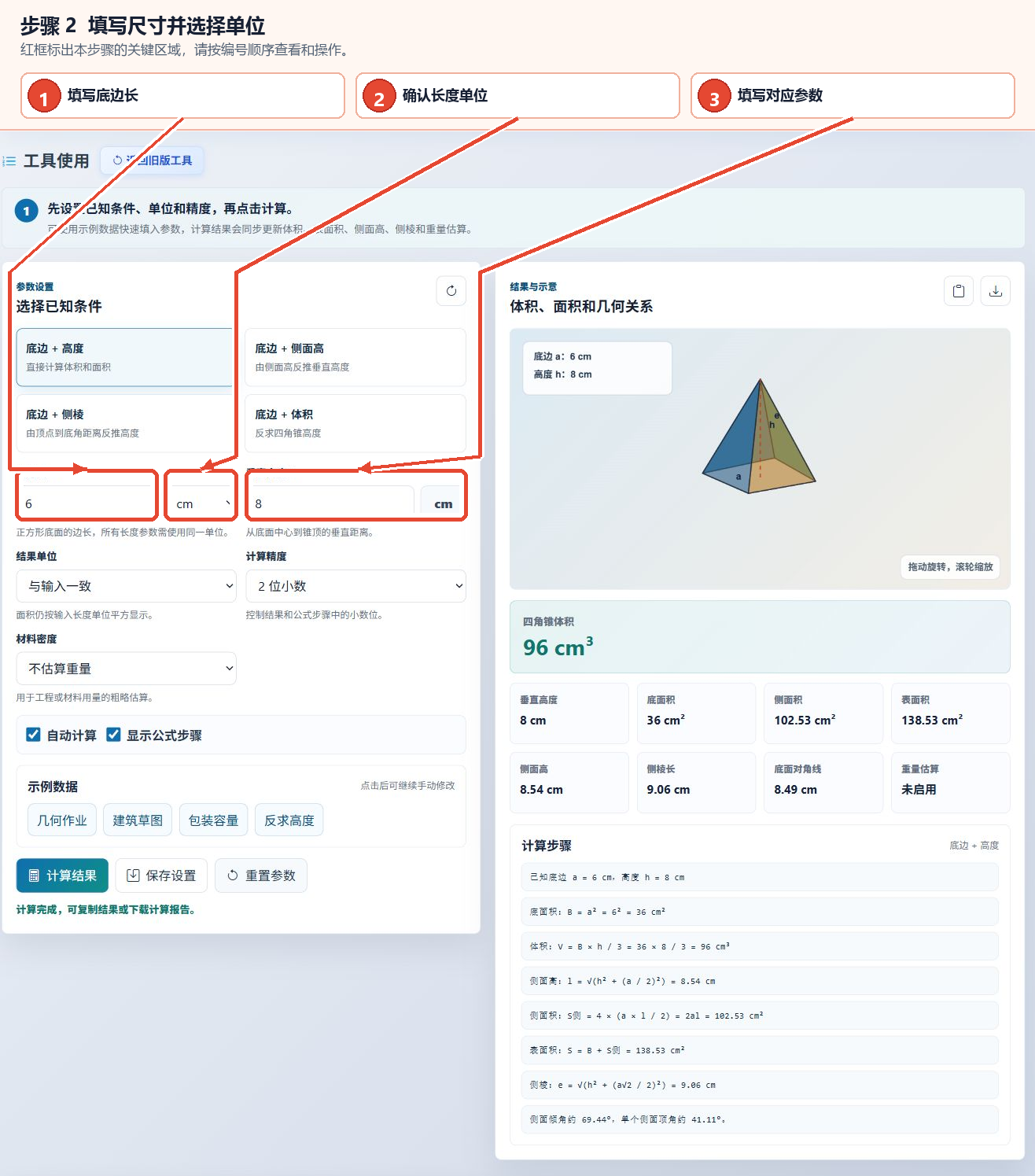Load the 包装容量 example data
Image resolution: width=1035 pixels, height=1176 pixels.
click(x=213, y=820)
